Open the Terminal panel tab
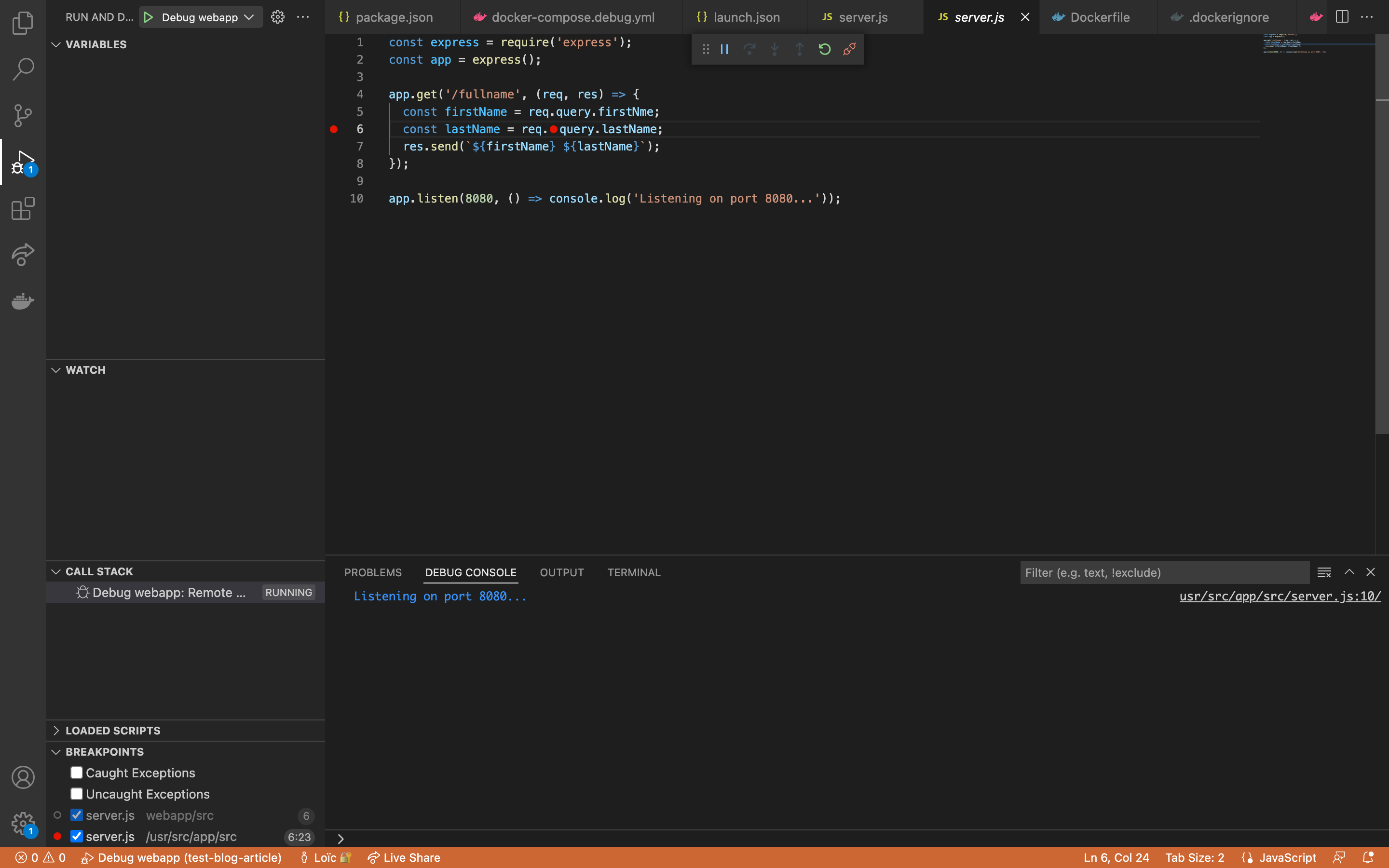The image size is (1389, 868). 633,572
